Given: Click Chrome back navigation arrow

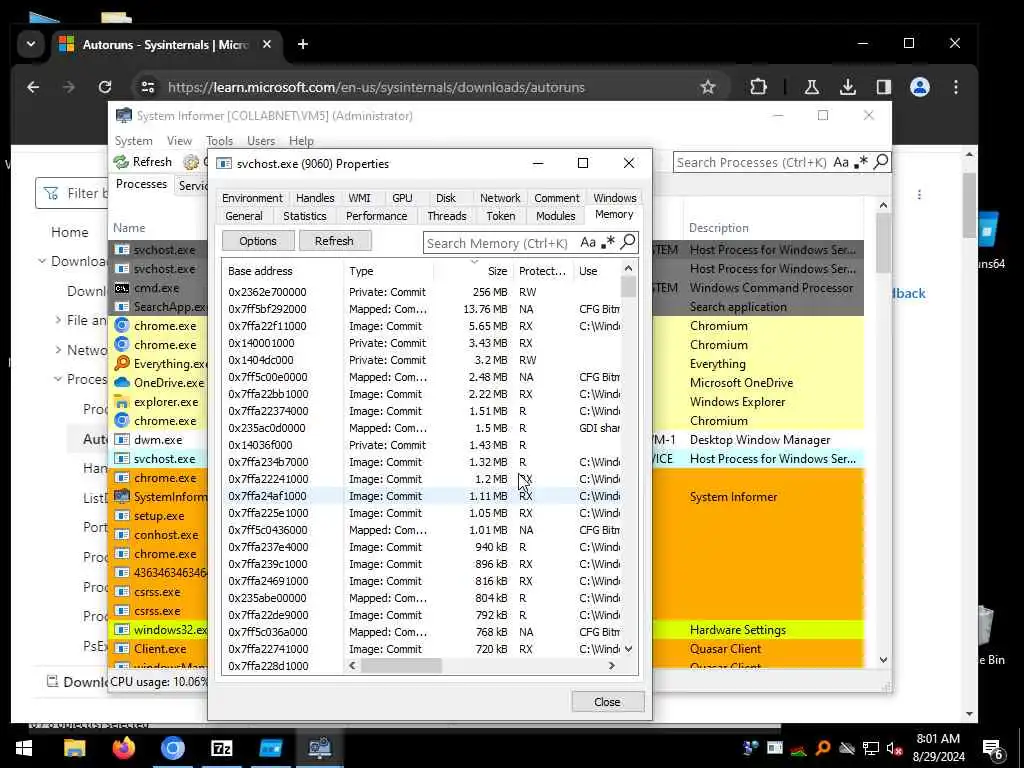Looking at the screenshot, I should click(x=33, y=87).
